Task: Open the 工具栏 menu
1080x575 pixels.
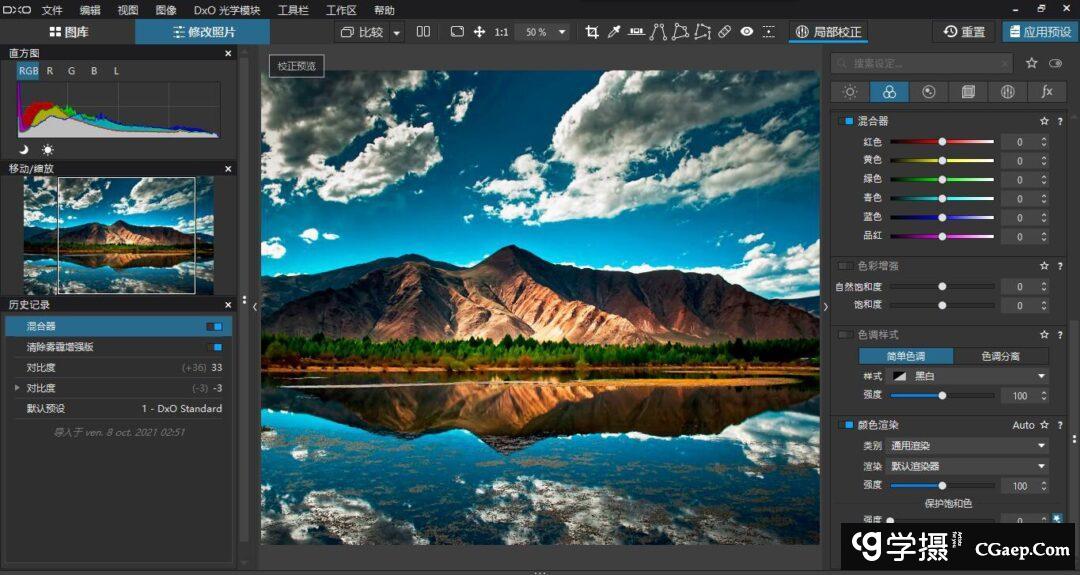Action: (293, 10)
